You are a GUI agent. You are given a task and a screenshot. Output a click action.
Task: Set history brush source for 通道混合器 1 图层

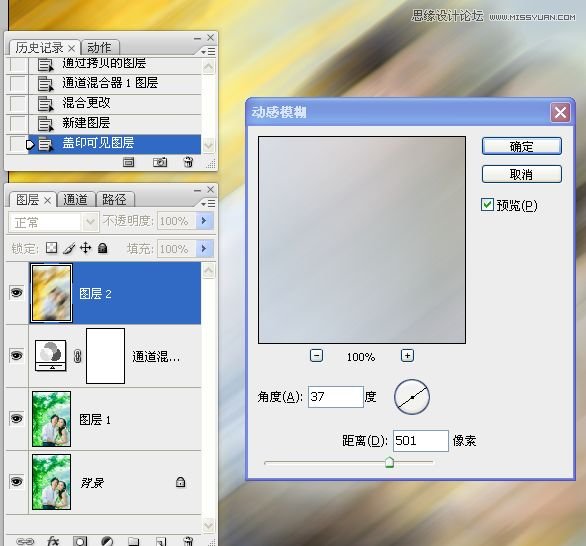(18, 83)
